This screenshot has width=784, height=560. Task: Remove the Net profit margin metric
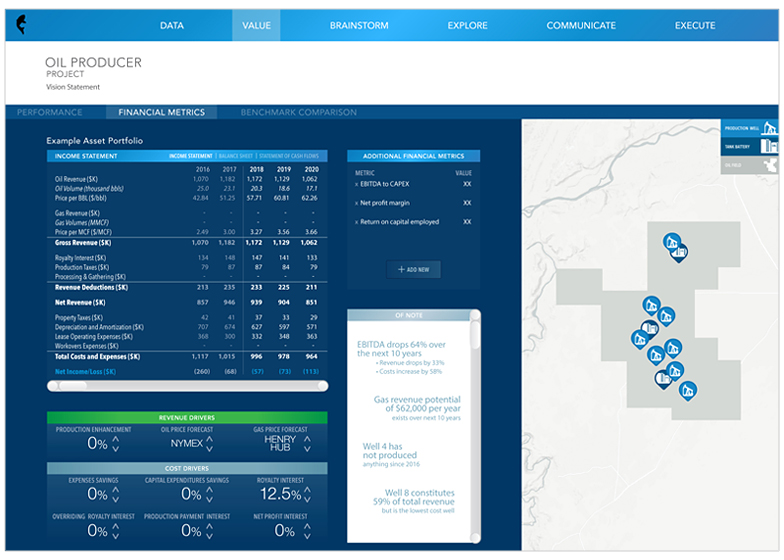pos(357,203)
